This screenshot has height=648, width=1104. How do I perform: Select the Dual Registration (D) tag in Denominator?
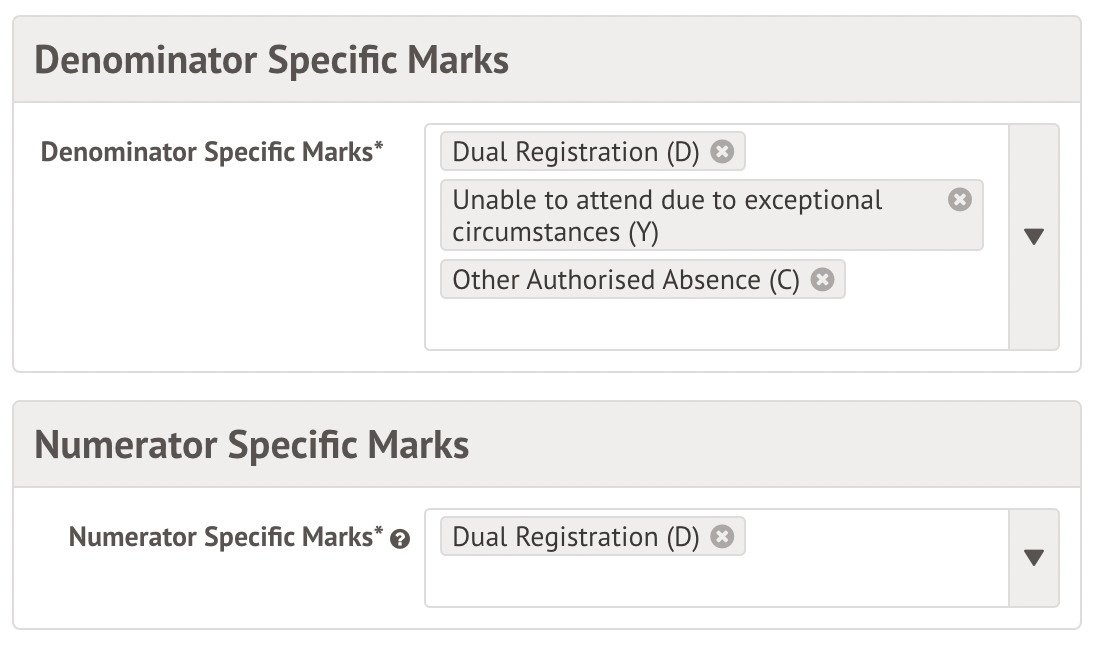(575, 152)
